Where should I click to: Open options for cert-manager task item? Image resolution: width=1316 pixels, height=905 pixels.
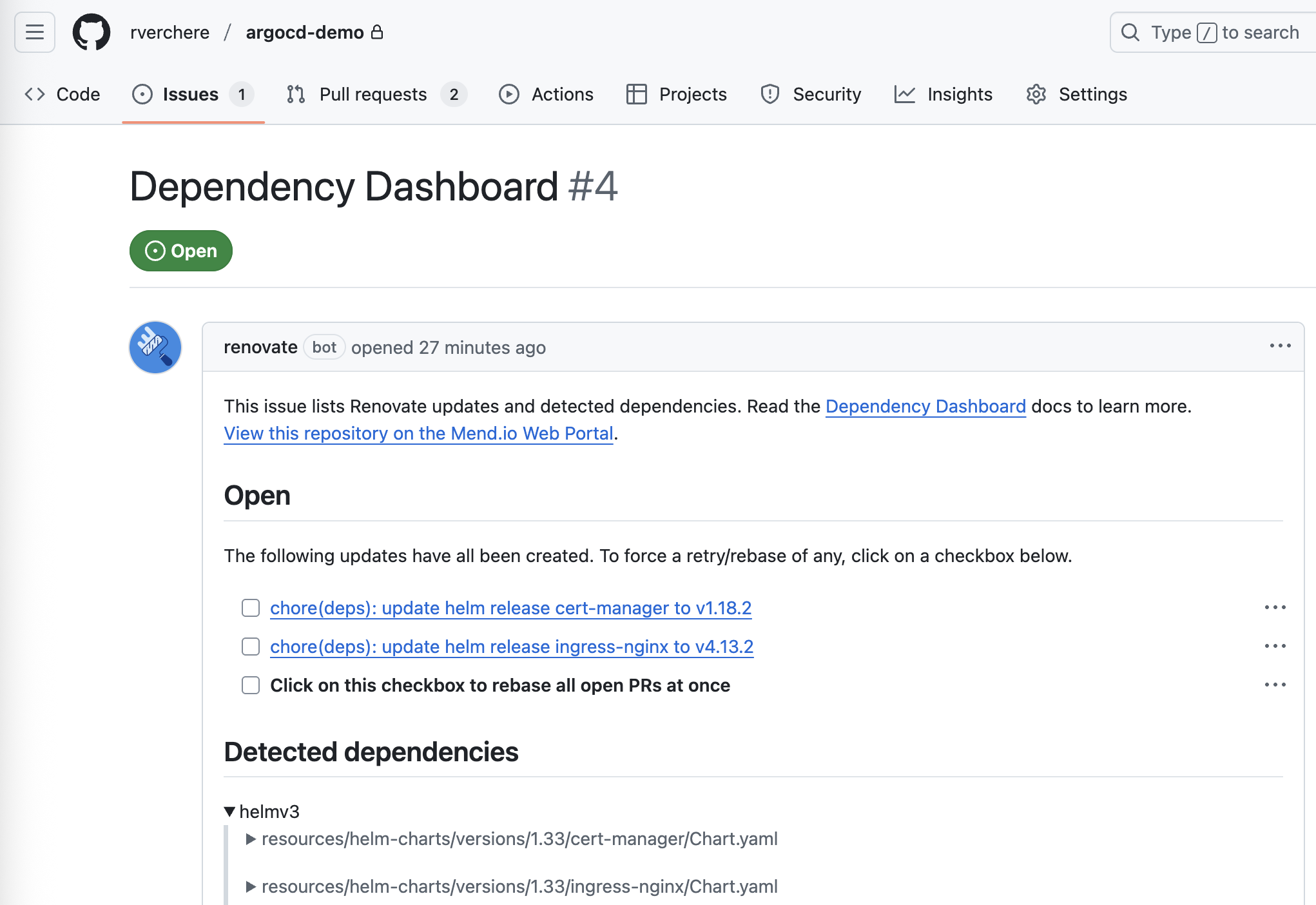[x=1275, y=608]
